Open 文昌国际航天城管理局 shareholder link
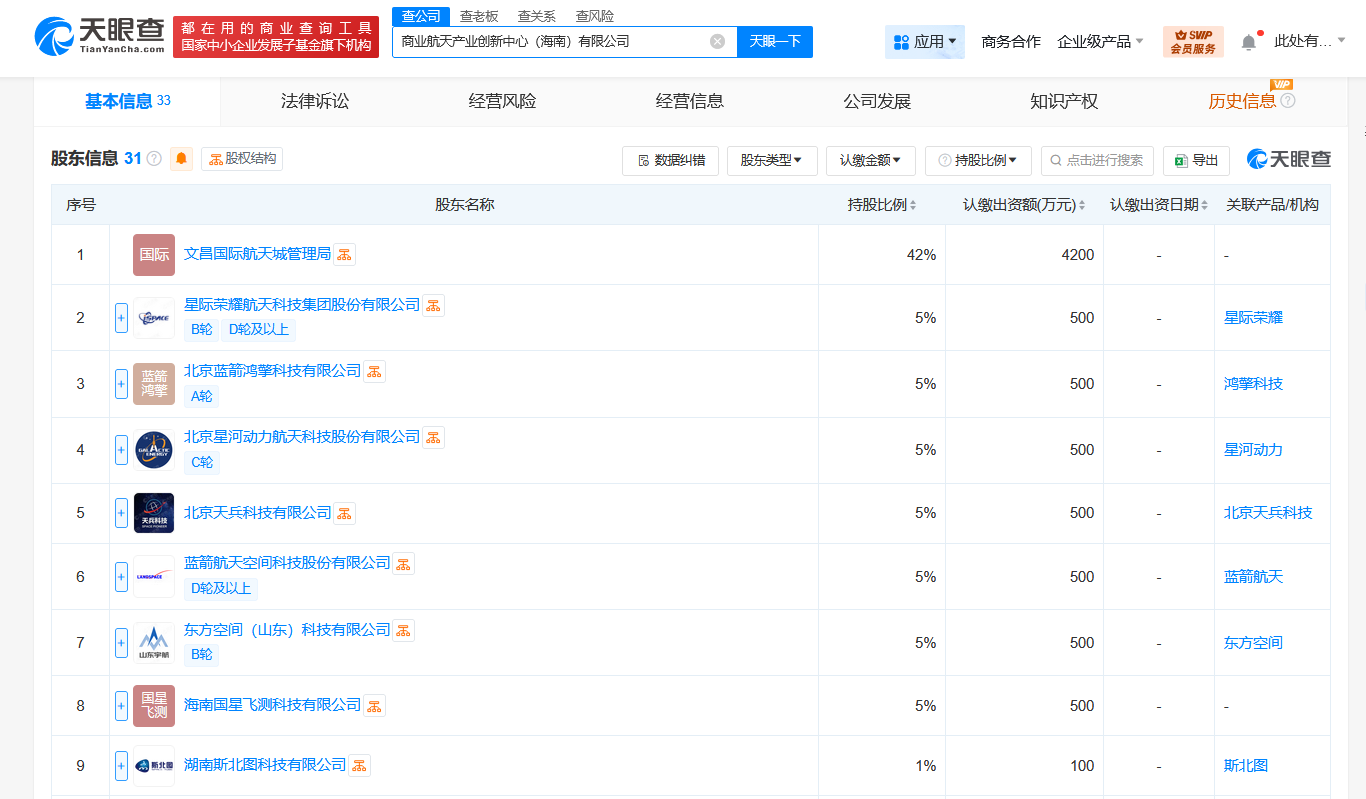The image size is (1366, 799). [x=257, y=254]
